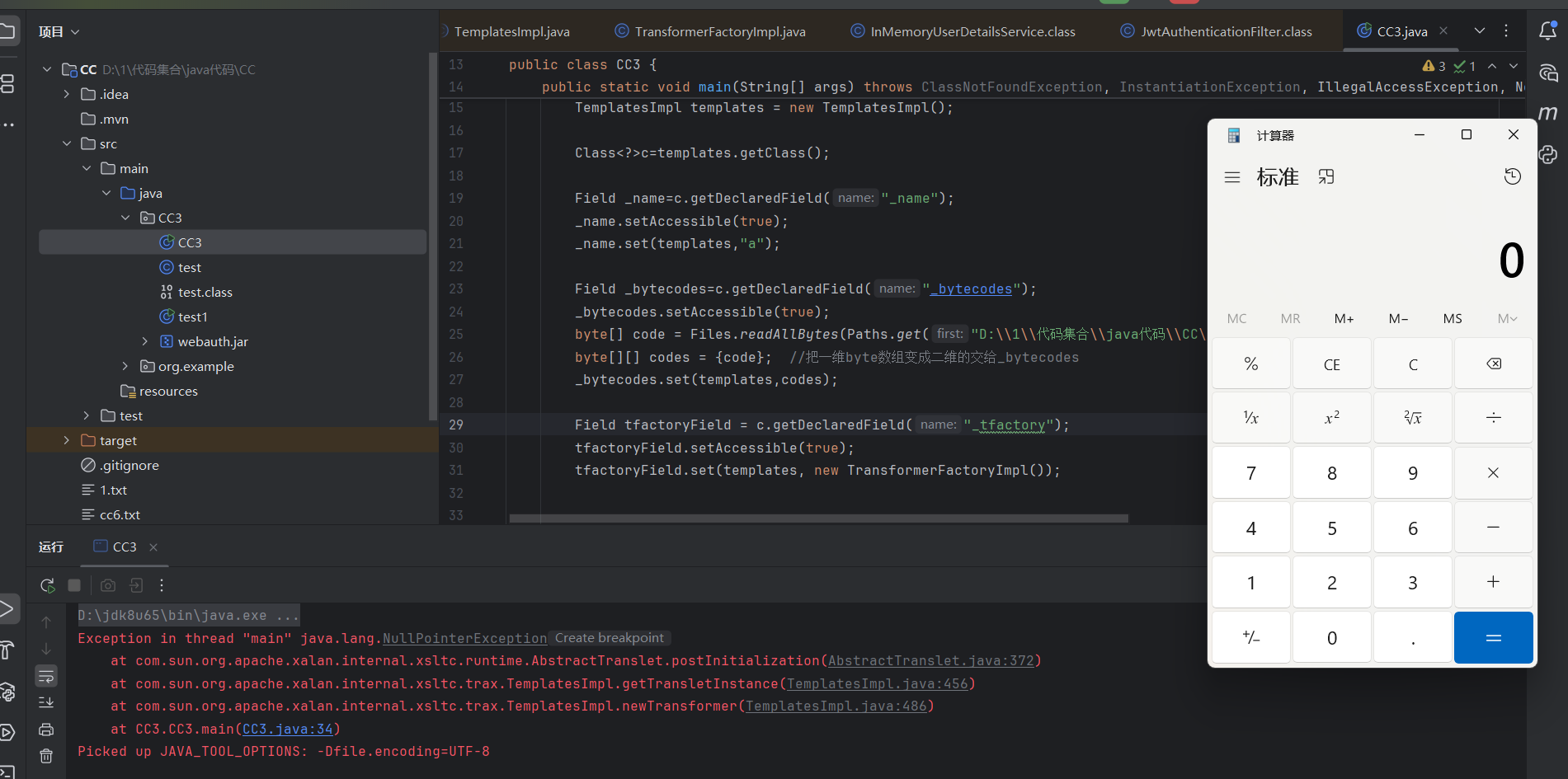Open the Notifications bell panel
The height and width of the screenshot is (779, 1568).
(x=1547, y=31)
